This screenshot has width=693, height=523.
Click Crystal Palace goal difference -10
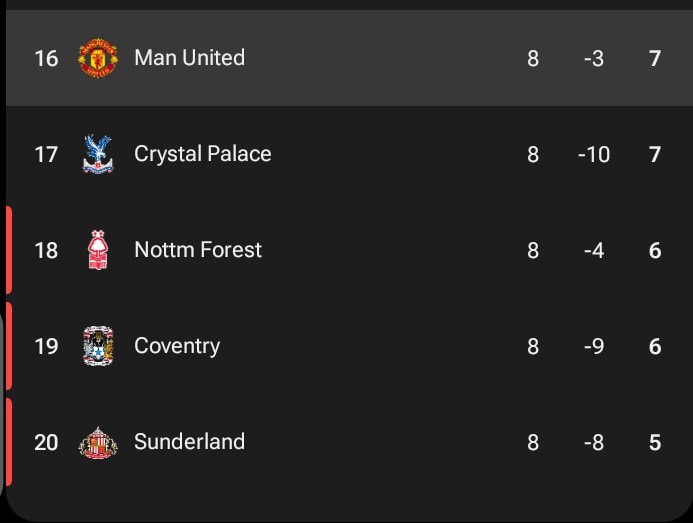594,154
